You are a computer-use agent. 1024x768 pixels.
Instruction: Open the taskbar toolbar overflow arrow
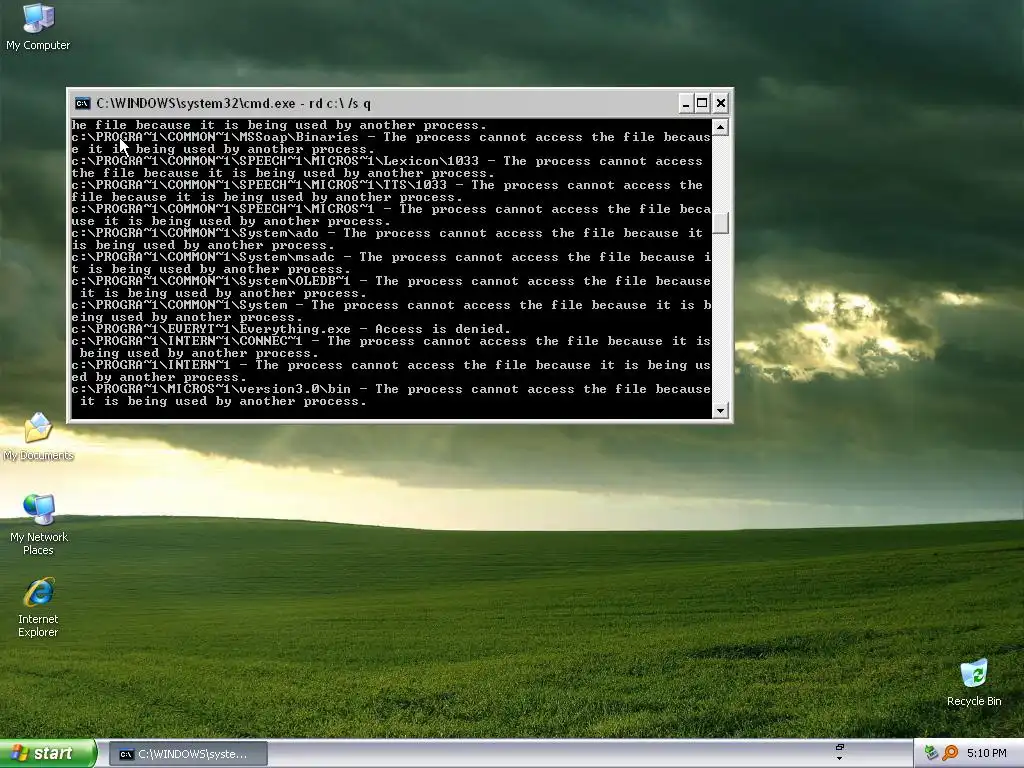tap(840, 759)
